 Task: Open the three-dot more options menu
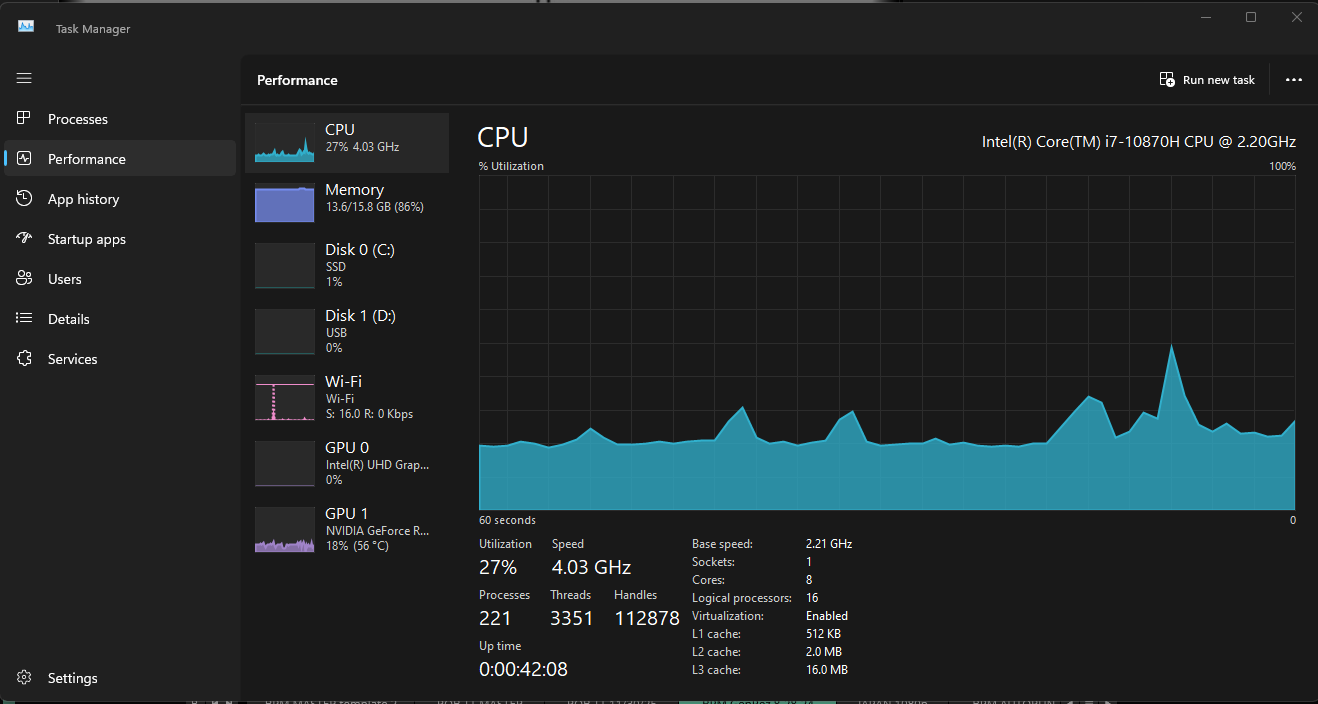(1293, 80)
